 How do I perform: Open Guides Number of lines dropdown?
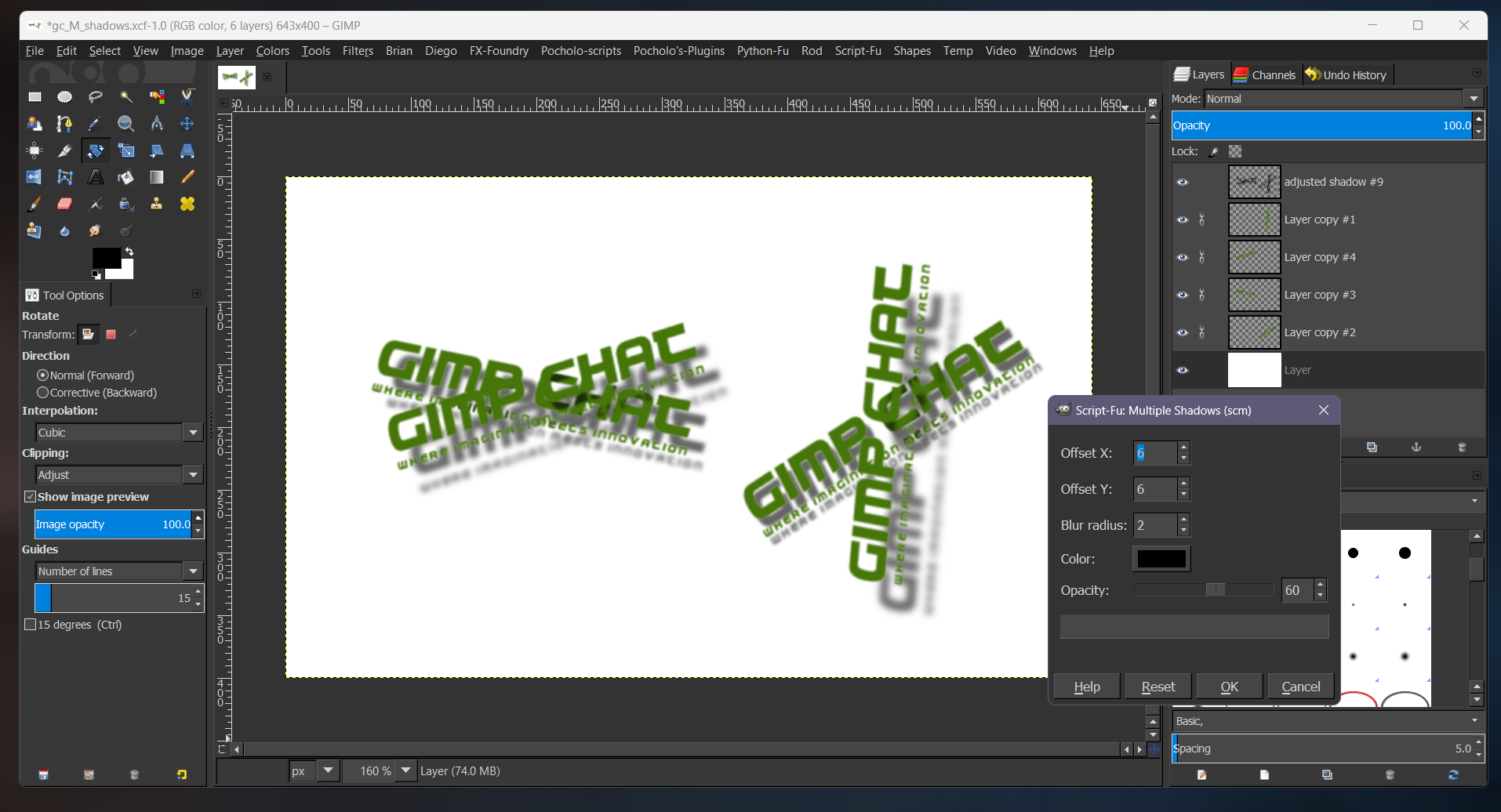119,571
